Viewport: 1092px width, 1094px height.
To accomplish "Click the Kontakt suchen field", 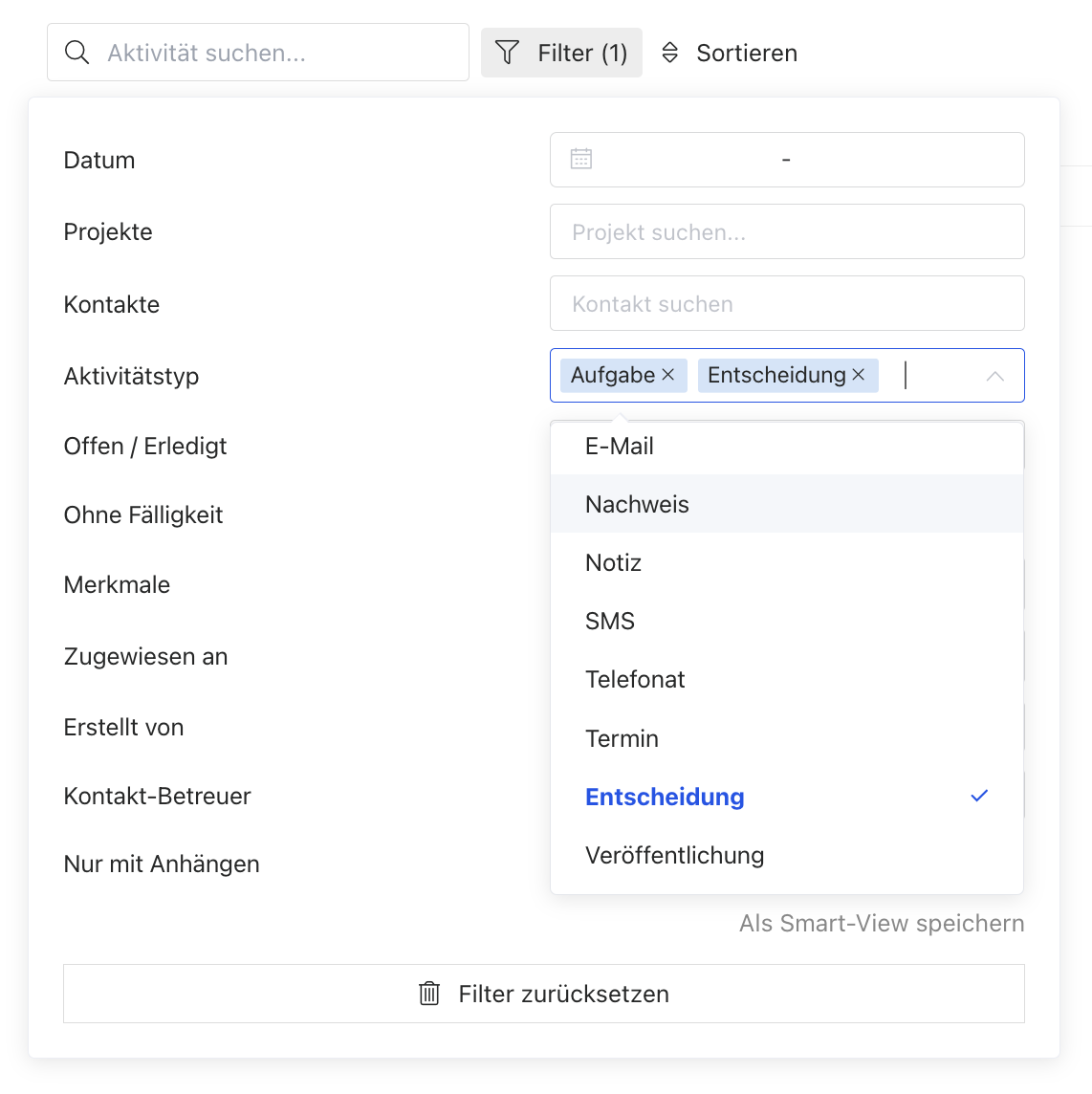I will tap(787, 303).
